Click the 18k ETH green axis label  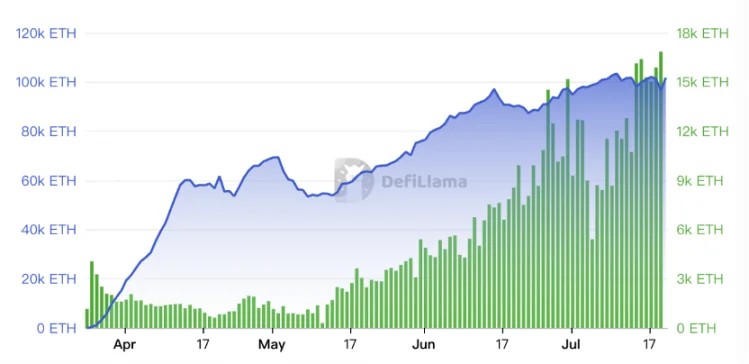(x=702, y=33)
